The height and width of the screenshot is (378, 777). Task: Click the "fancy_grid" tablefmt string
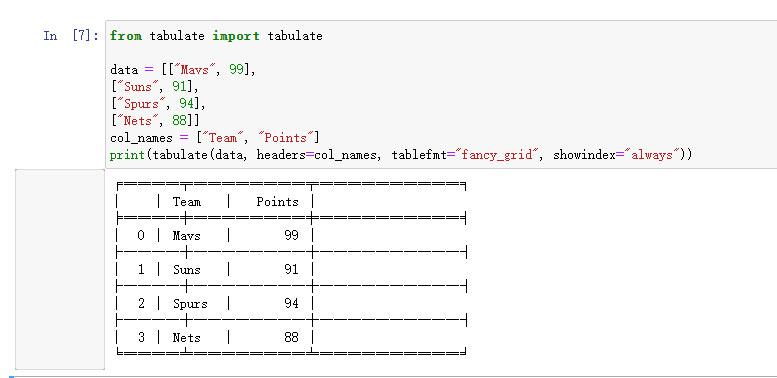[500, 155]
